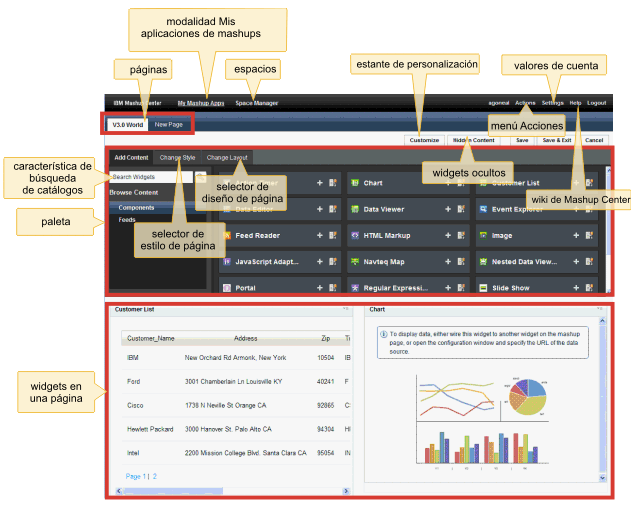640x511 pixels.
Task: Select the Hewlett Packard customer row
Action: pos(236,429)
